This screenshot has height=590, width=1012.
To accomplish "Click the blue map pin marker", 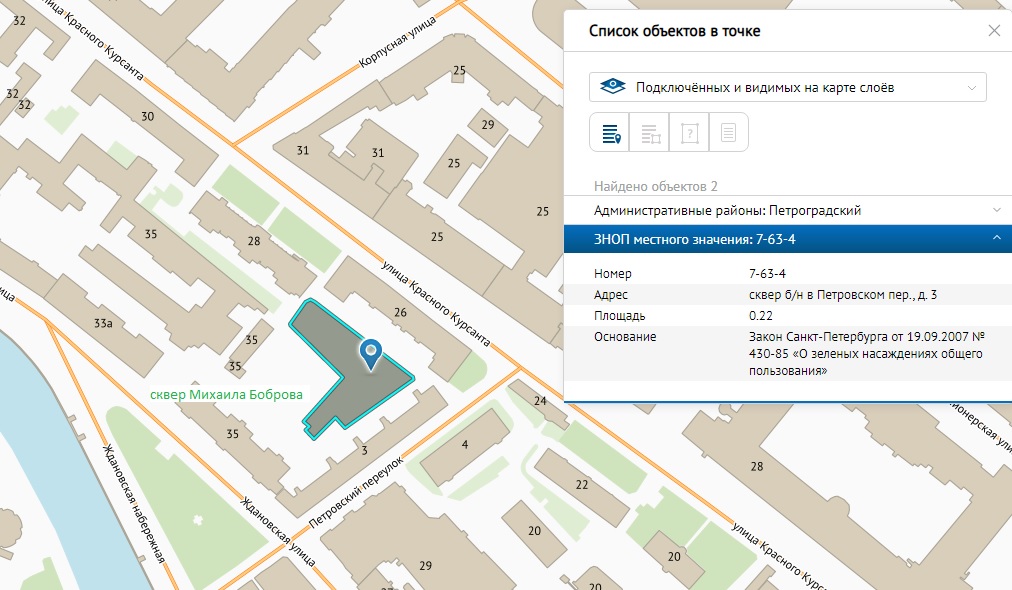I will click(371, 352).
